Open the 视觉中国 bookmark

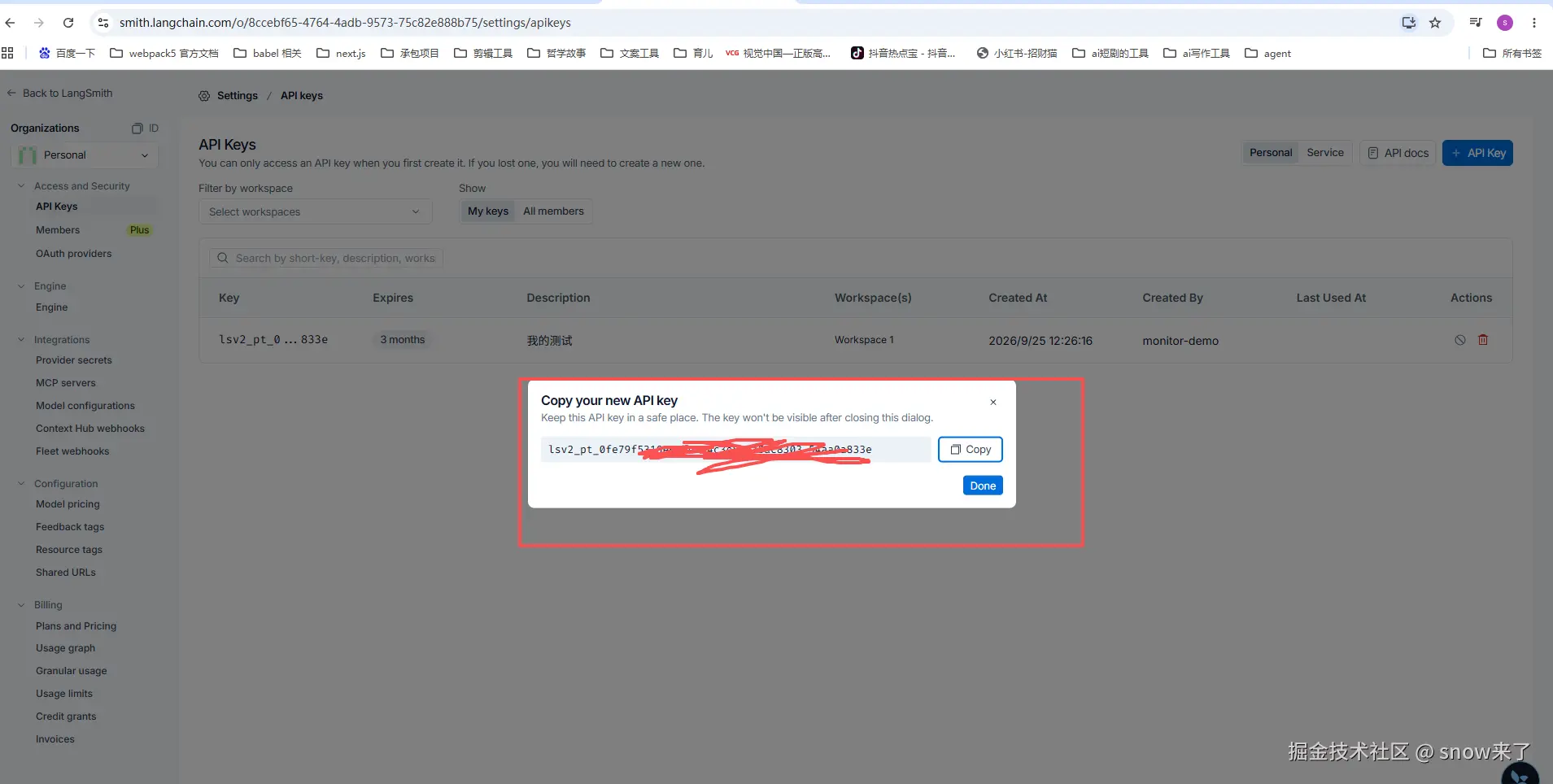(x=779, y=53)
